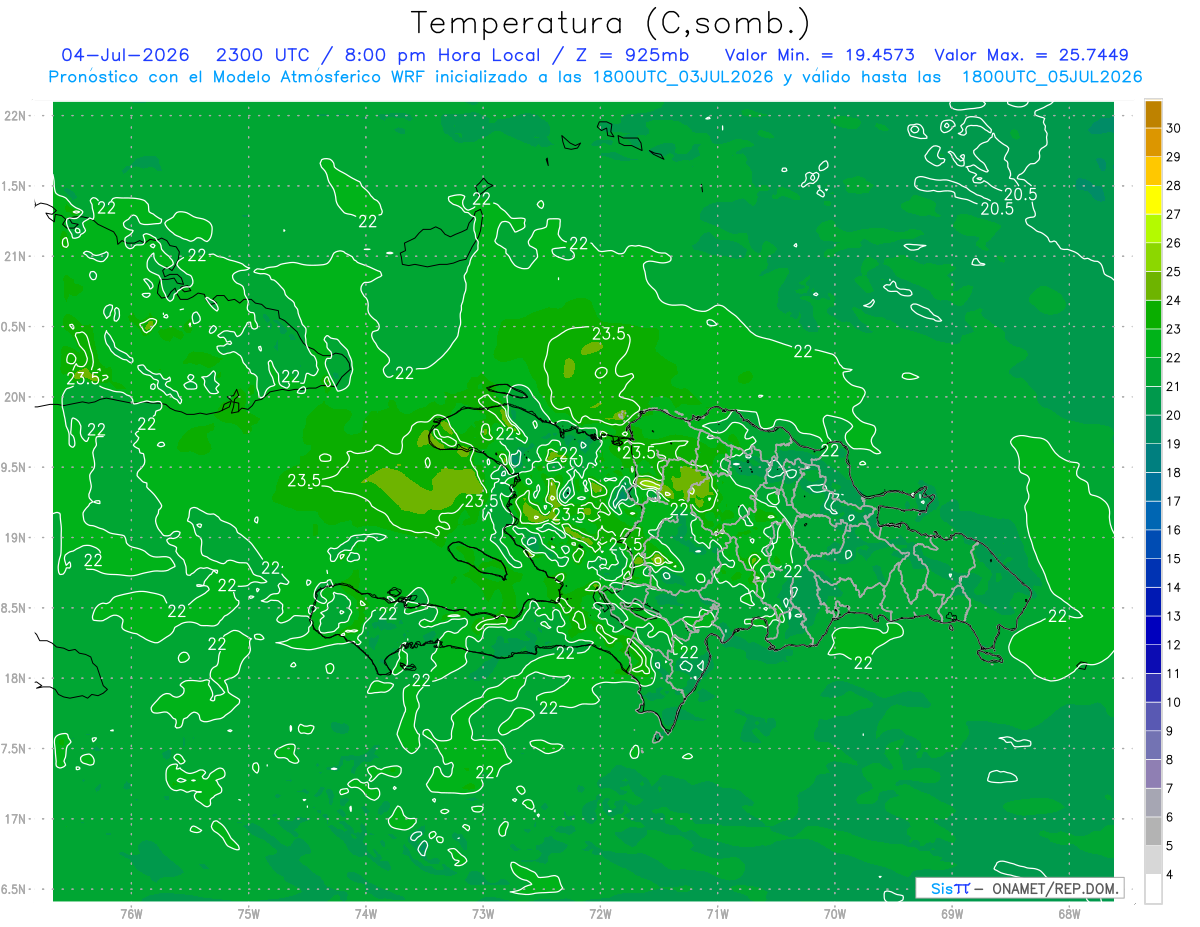1200x927 pixels.
Task: Click the longitude axis label '71W'
Action: [x=717, y=914]
